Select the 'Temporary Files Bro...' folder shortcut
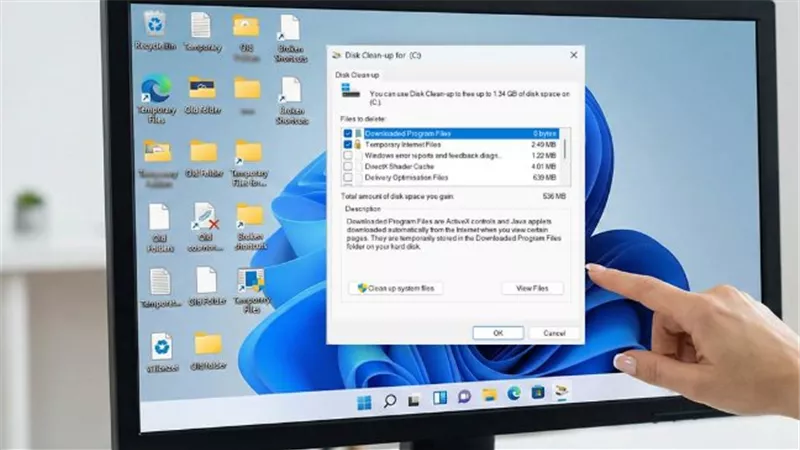The width and height of the screenshot is (800, 450). pos(248,153)
